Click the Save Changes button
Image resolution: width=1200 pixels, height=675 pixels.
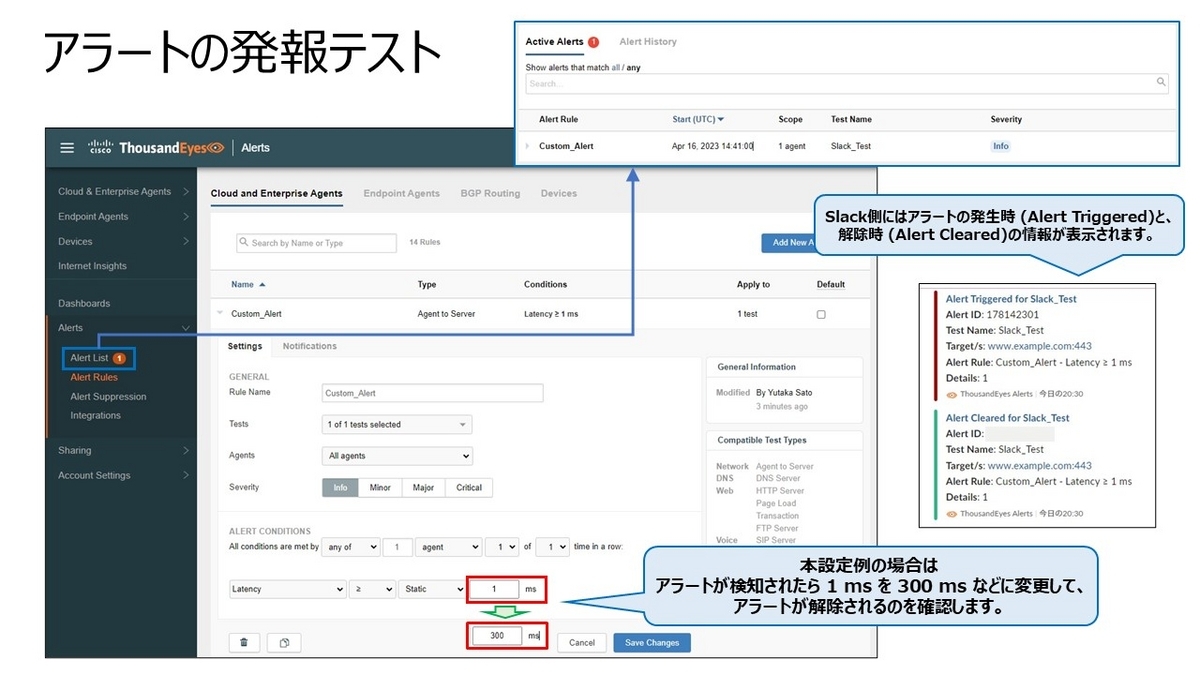click(x=652, y=643)
